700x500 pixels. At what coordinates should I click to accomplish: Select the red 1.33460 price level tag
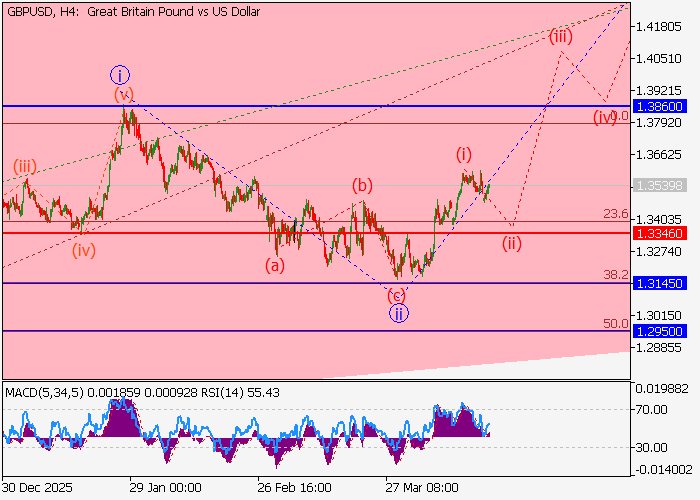tap(658, 233)
